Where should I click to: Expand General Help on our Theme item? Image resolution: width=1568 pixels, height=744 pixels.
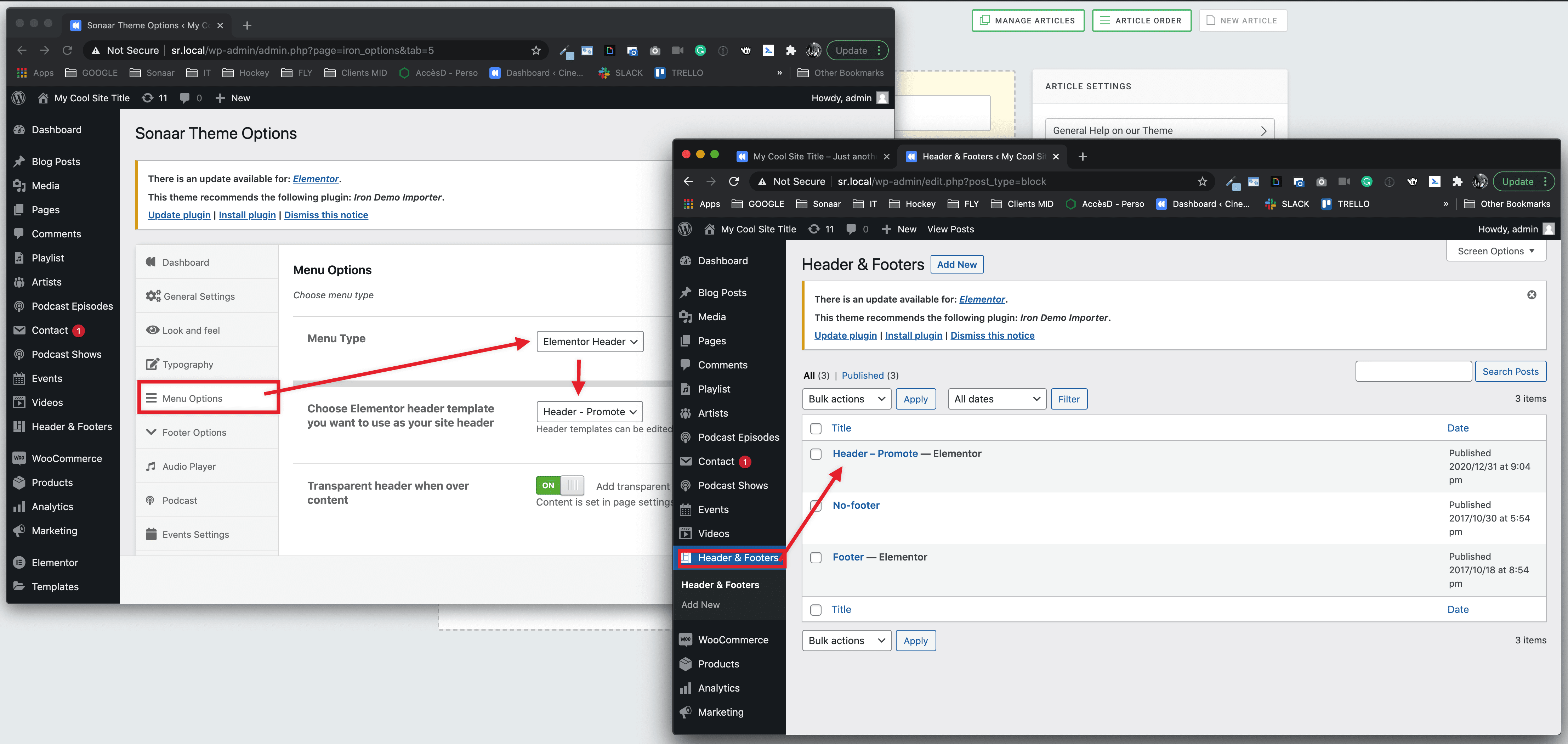pyautogui.click(x=1160, y=130)
